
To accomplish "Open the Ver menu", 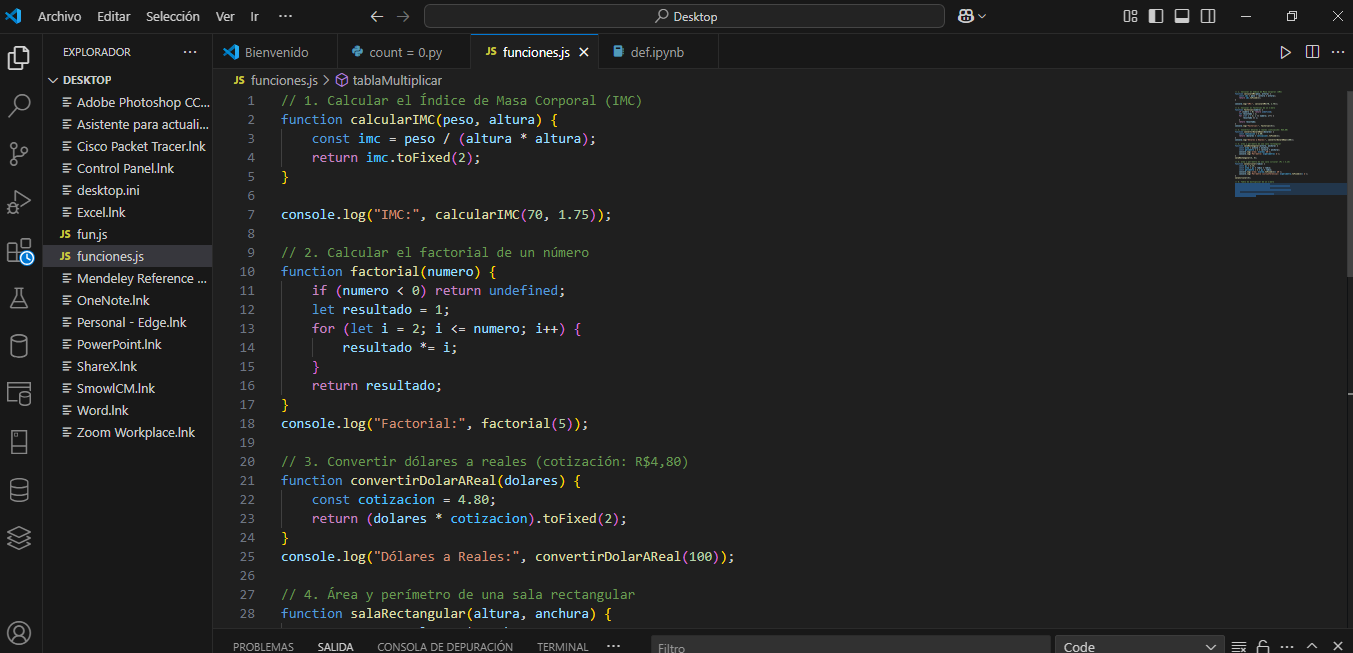I will click(x=225, y=16).
